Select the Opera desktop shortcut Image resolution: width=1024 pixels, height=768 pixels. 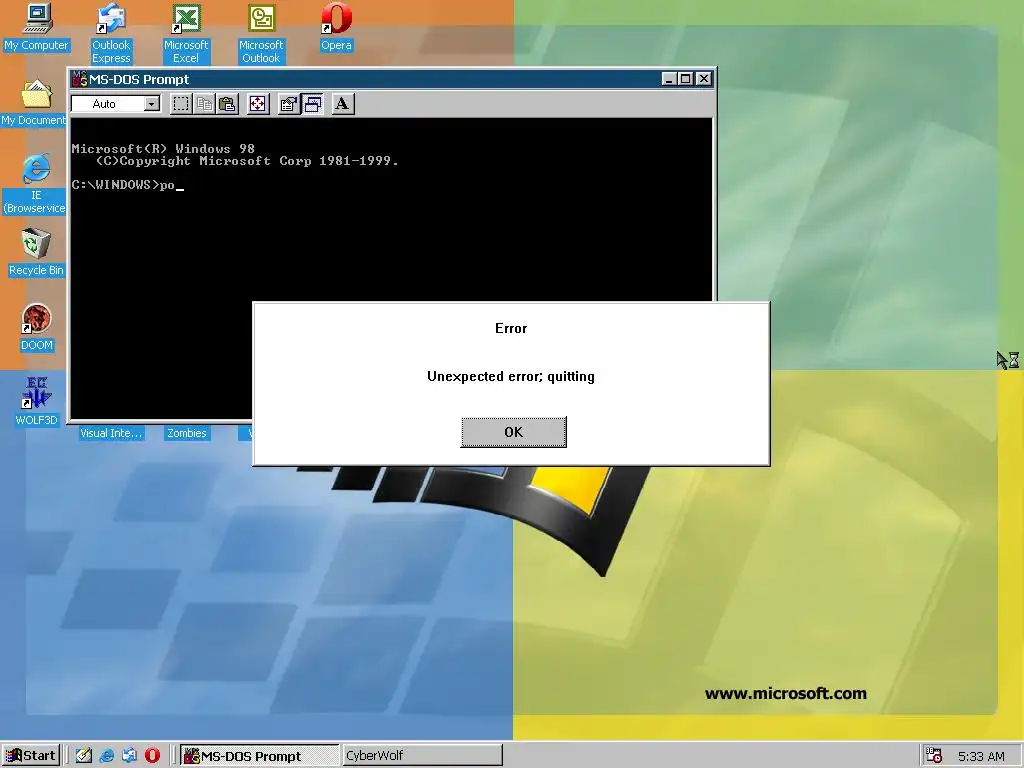click(x=336, y=27)
